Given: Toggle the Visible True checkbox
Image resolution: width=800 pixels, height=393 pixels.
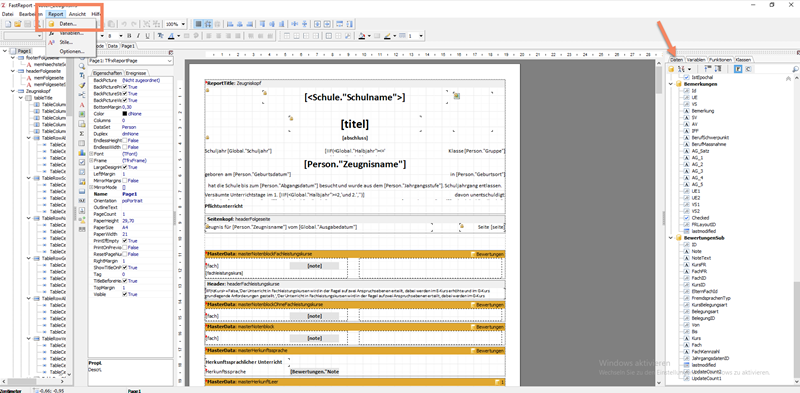Looking at the screenshot, I should coord(124,294).
